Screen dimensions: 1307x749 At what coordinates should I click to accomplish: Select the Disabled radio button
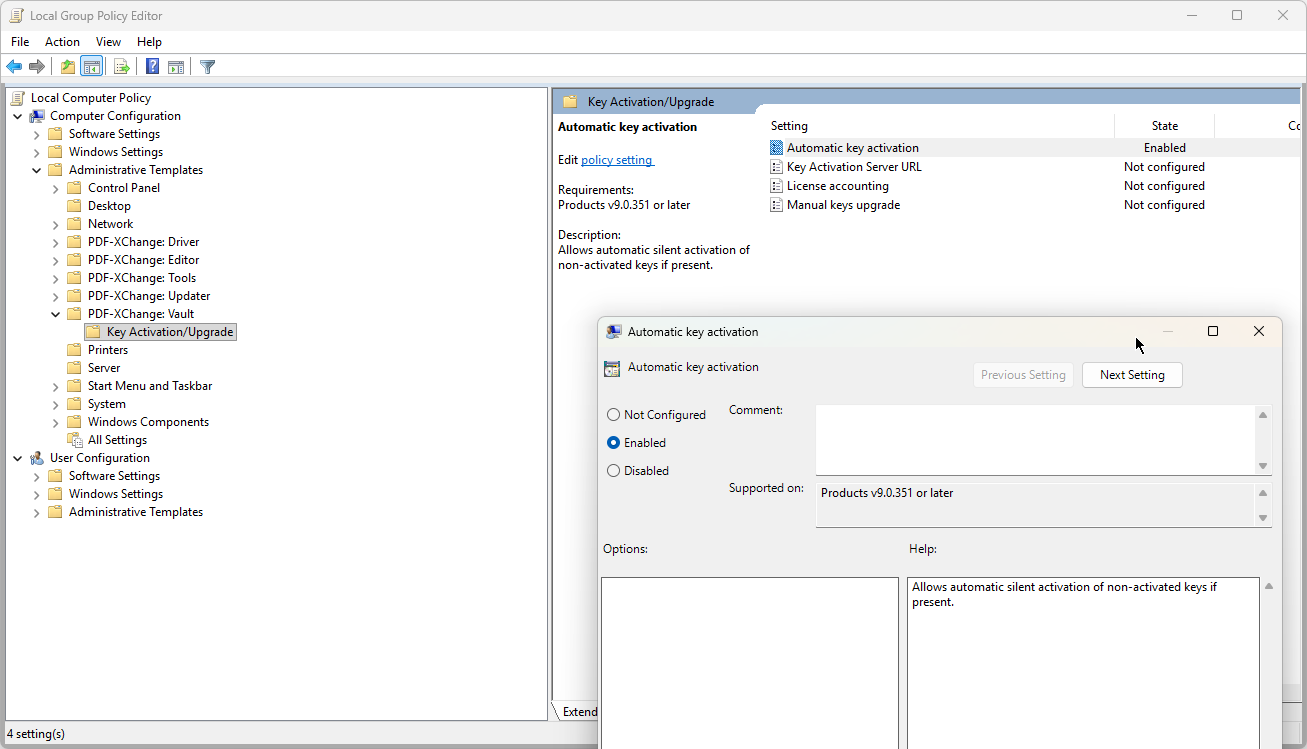[x=614, y=471]
